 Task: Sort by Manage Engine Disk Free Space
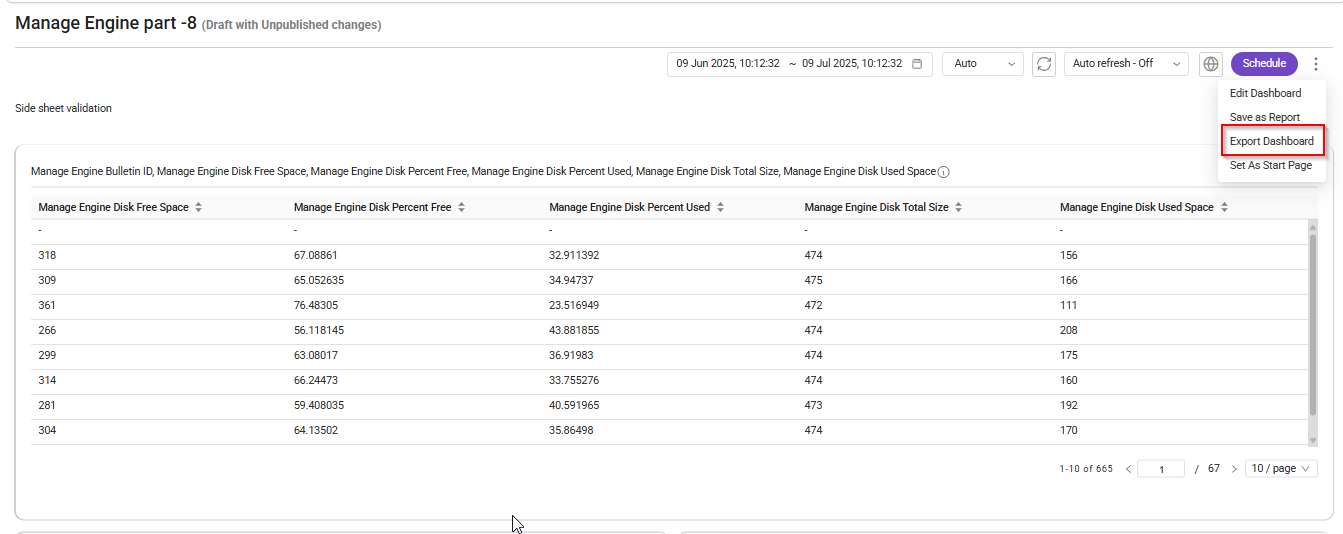pyautogui.click(x=198, y=208)
